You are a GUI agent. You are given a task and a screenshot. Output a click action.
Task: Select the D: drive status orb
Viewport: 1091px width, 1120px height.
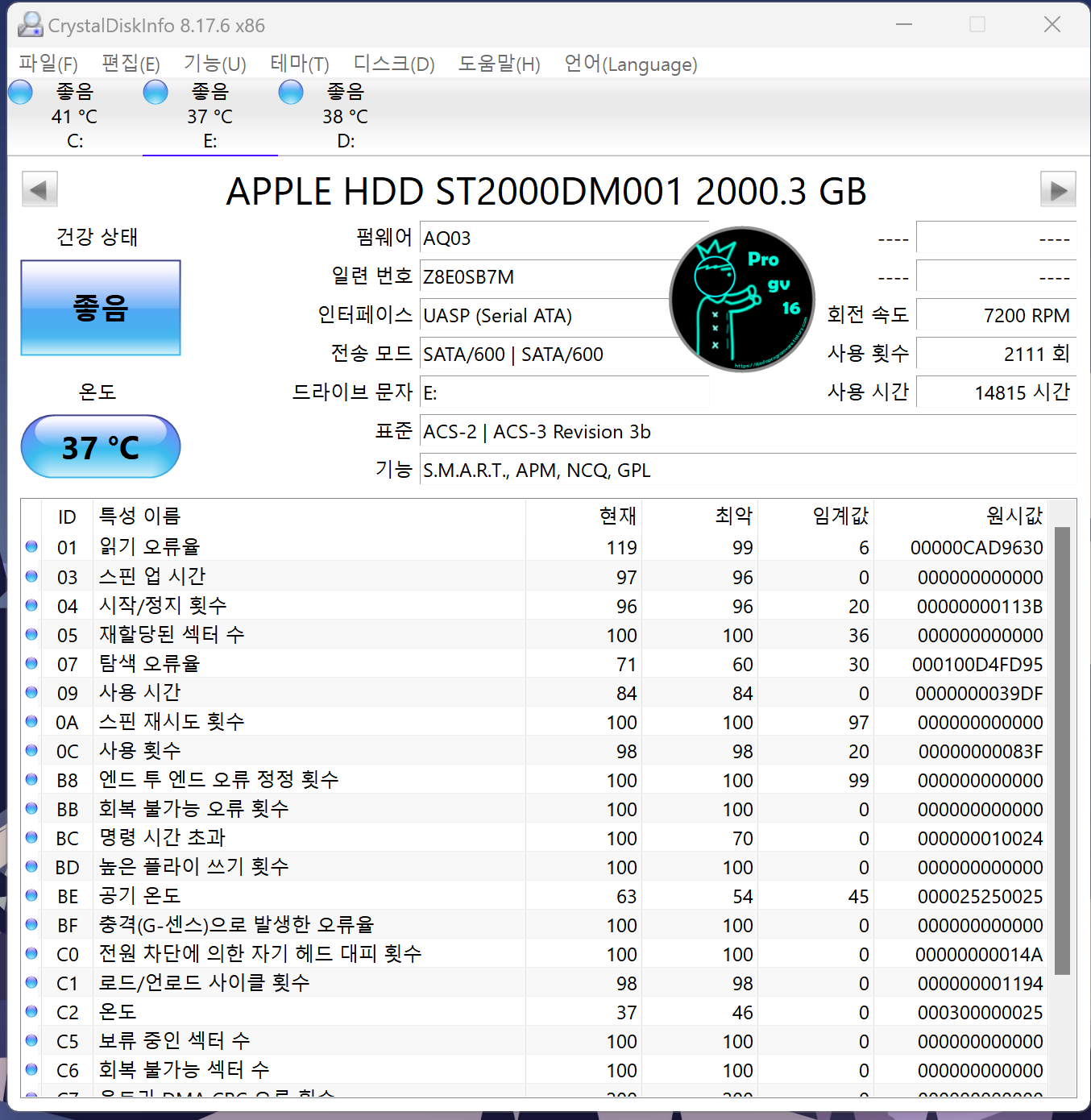coord(291,93)
